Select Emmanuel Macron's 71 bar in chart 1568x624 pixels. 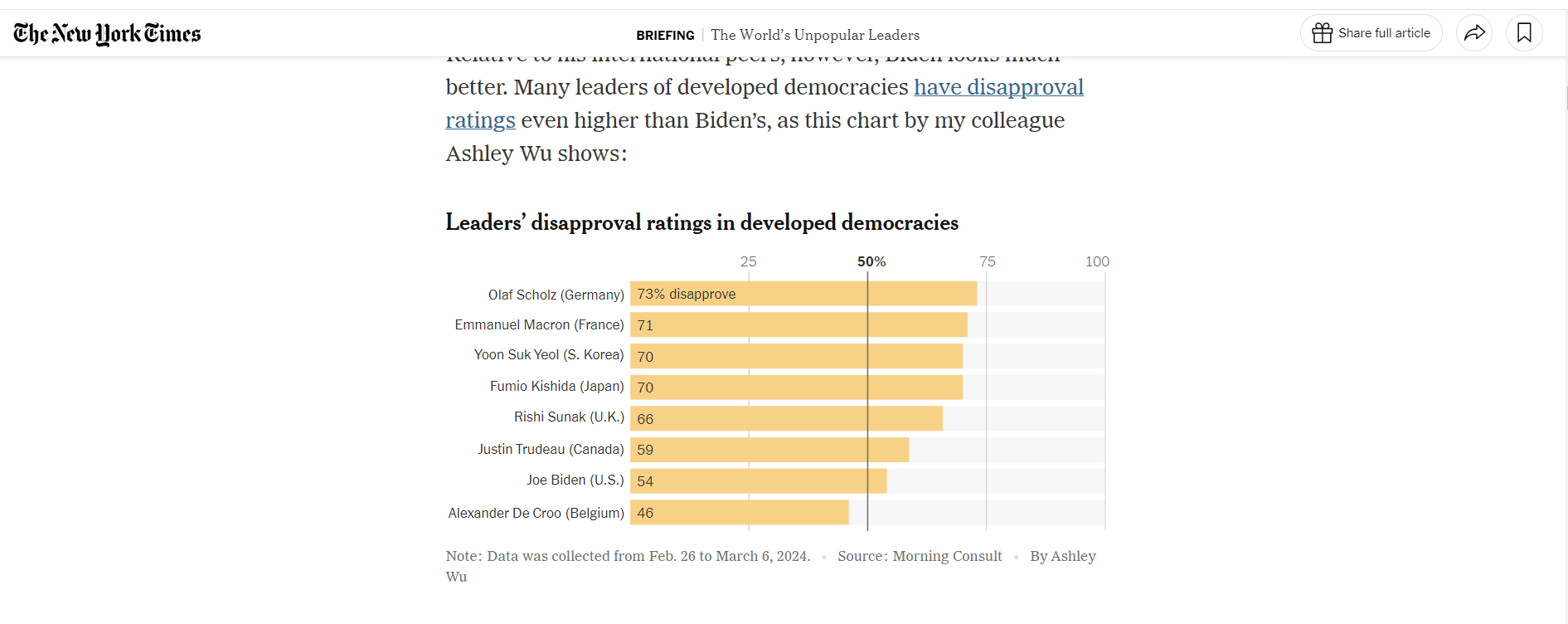798,324
